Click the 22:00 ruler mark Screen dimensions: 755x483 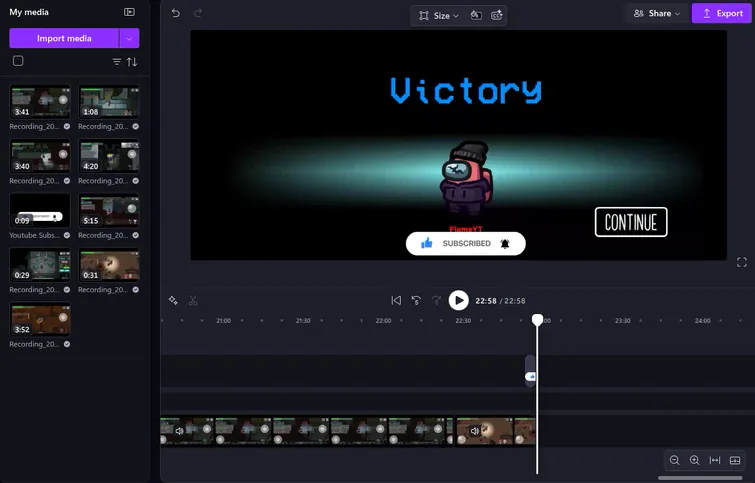pyautogui.click(x=383, y=321)
